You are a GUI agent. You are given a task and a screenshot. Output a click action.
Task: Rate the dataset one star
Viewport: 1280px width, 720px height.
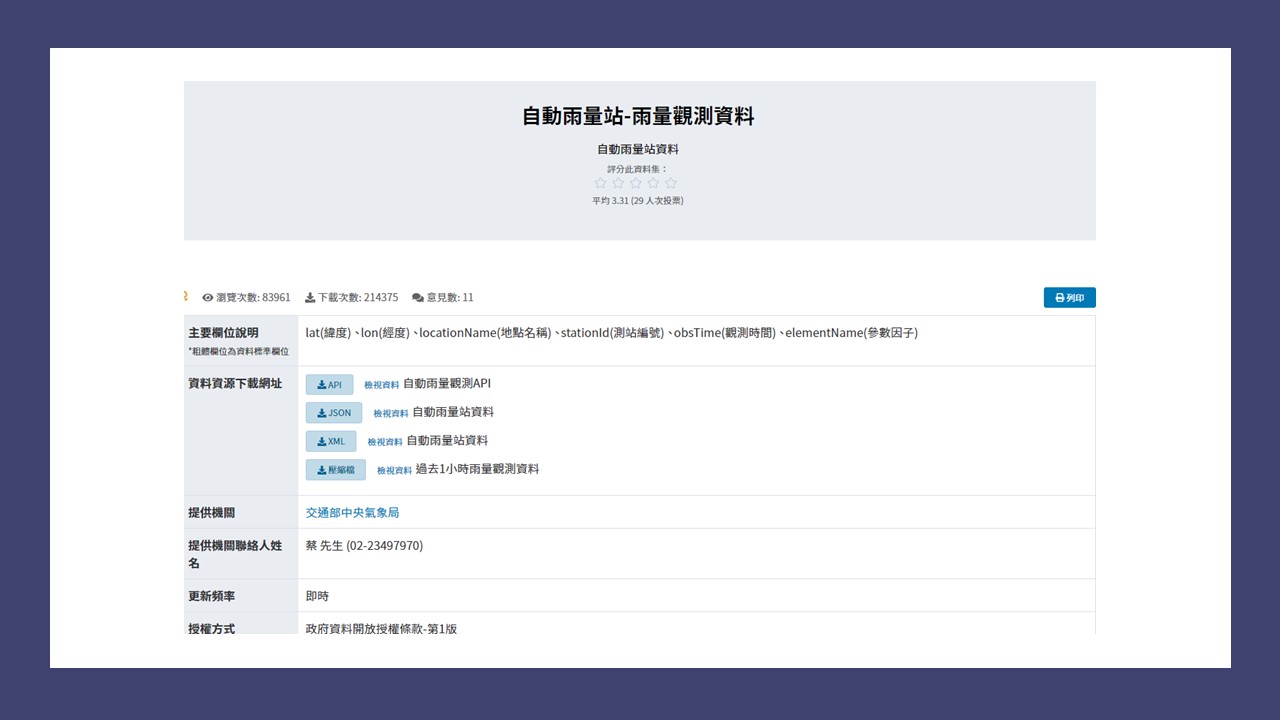[601, 183]
